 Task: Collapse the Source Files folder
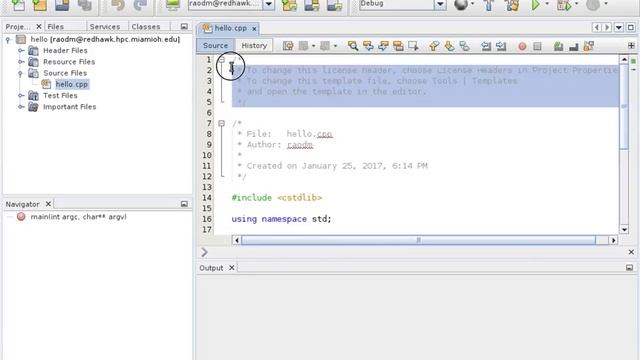[20, 73]
